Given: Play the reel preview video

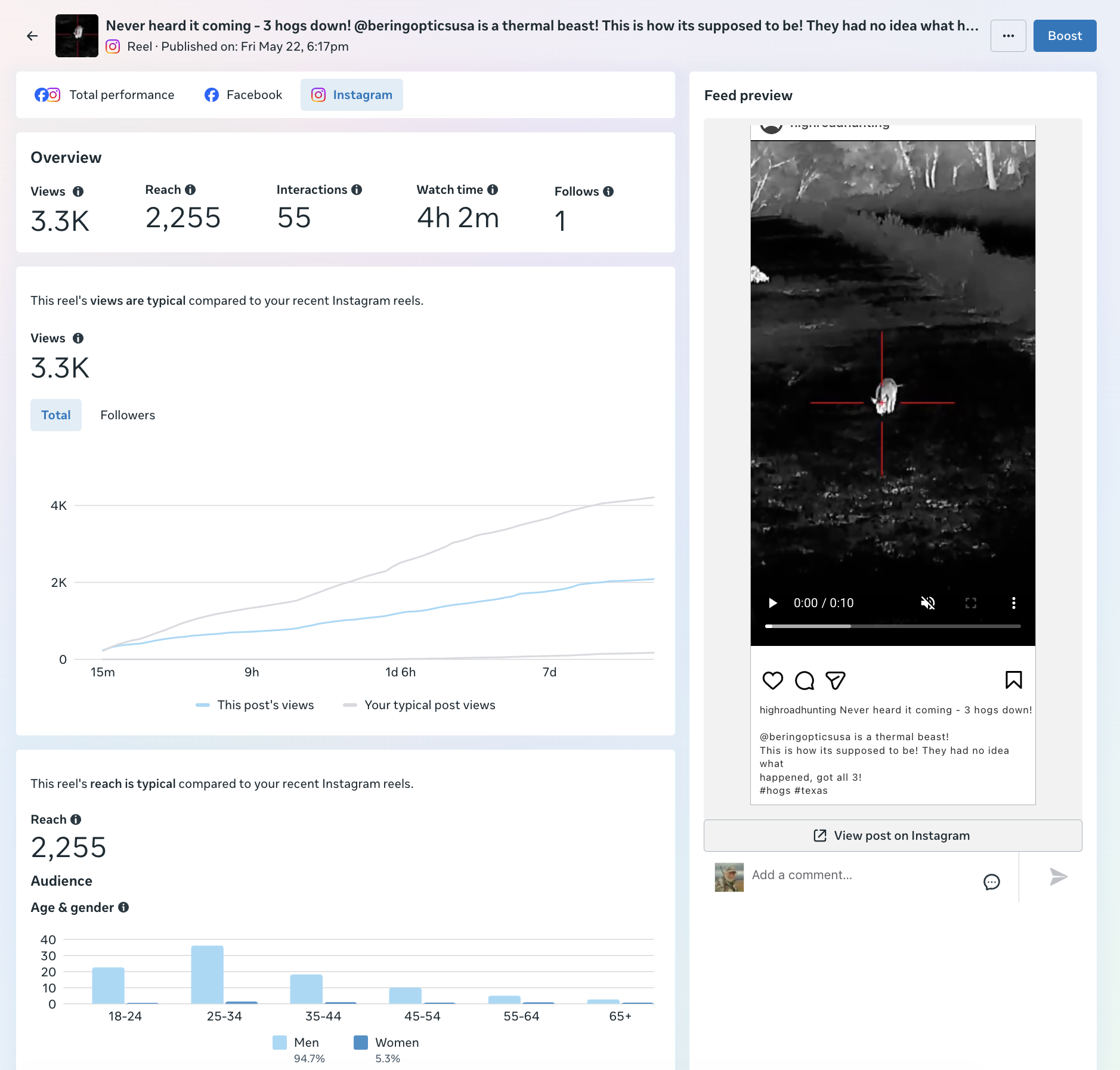Looking at the screenshot, I should (x=773, y=603).
